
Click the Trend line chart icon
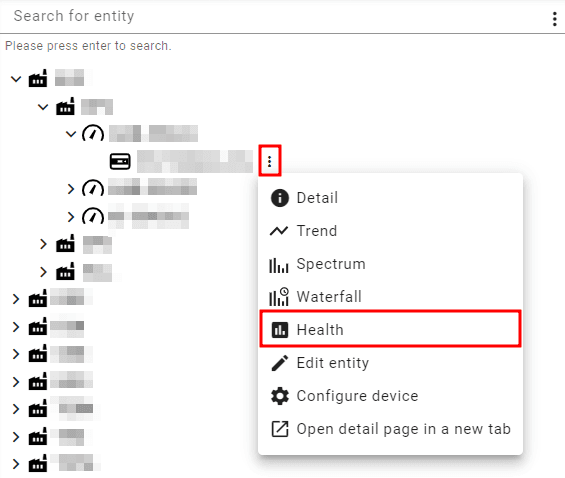click(x=279, y=231)
